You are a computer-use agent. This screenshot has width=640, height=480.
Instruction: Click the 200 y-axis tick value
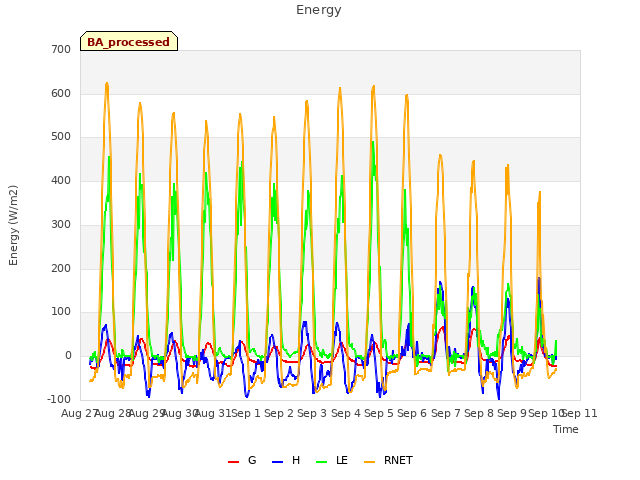(61, 269)
